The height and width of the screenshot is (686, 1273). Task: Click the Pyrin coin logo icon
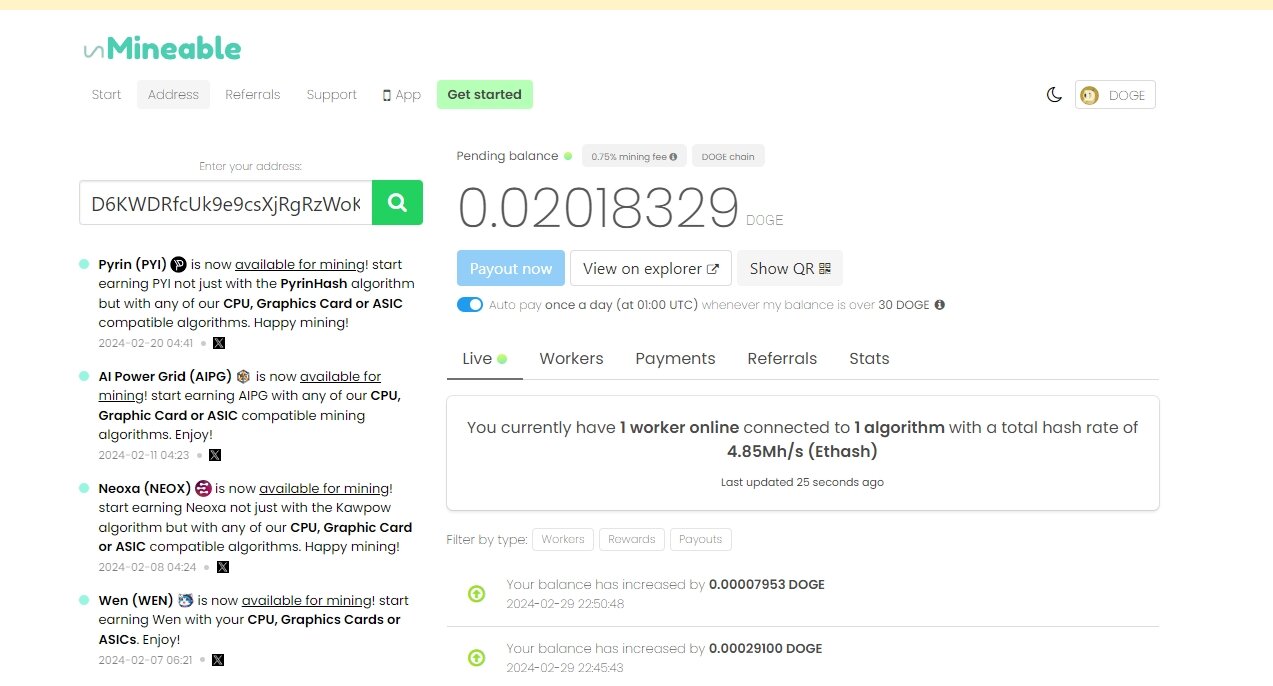(x=178, y=265)
